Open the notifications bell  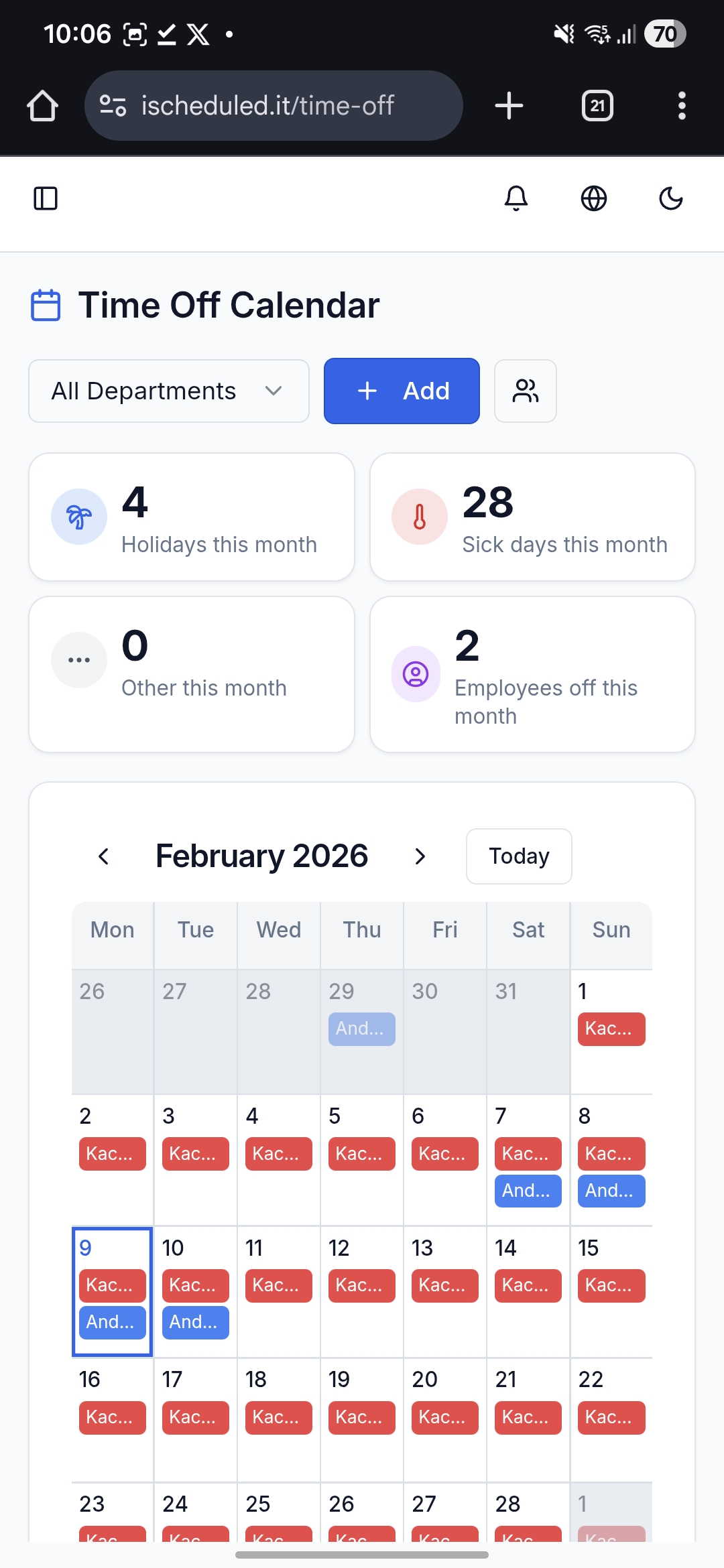click(516, 198)
